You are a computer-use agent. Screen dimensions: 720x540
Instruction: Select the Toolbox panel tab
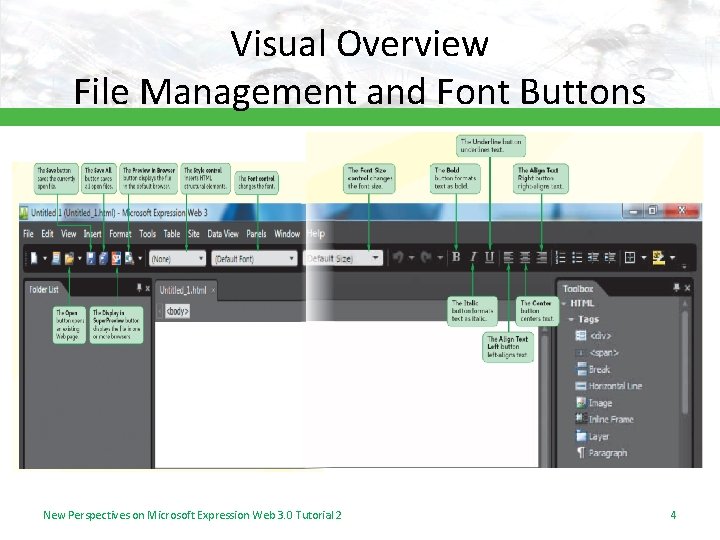(x=578, y=289)
